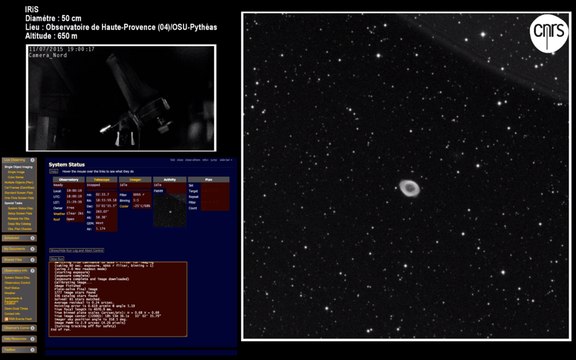Click the Filter value in Imager column
Screen dimensions: 576x360
(138, 194)
